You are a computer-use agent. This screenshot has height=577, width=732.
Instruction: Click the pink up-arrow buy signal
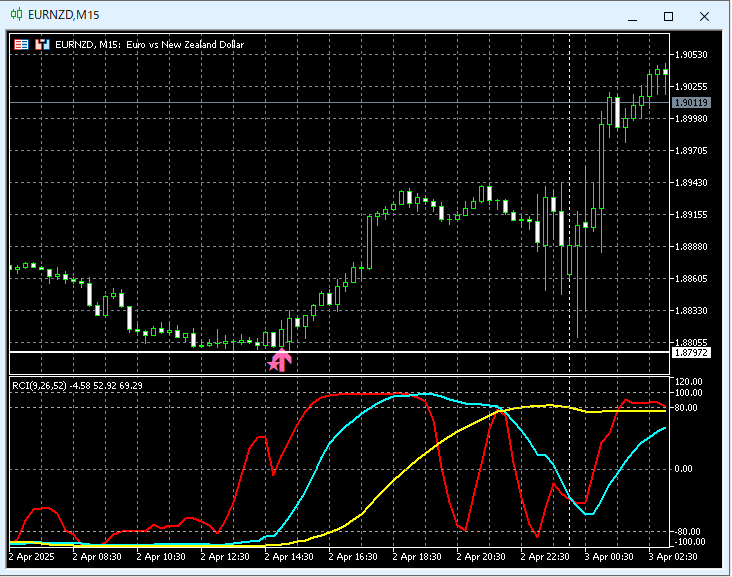[x=283, y=360]
